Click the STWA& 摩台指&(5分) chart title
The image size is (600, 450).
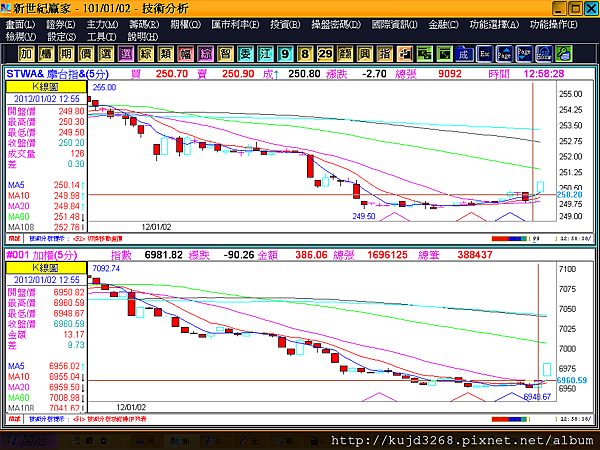tap(57, 74)
